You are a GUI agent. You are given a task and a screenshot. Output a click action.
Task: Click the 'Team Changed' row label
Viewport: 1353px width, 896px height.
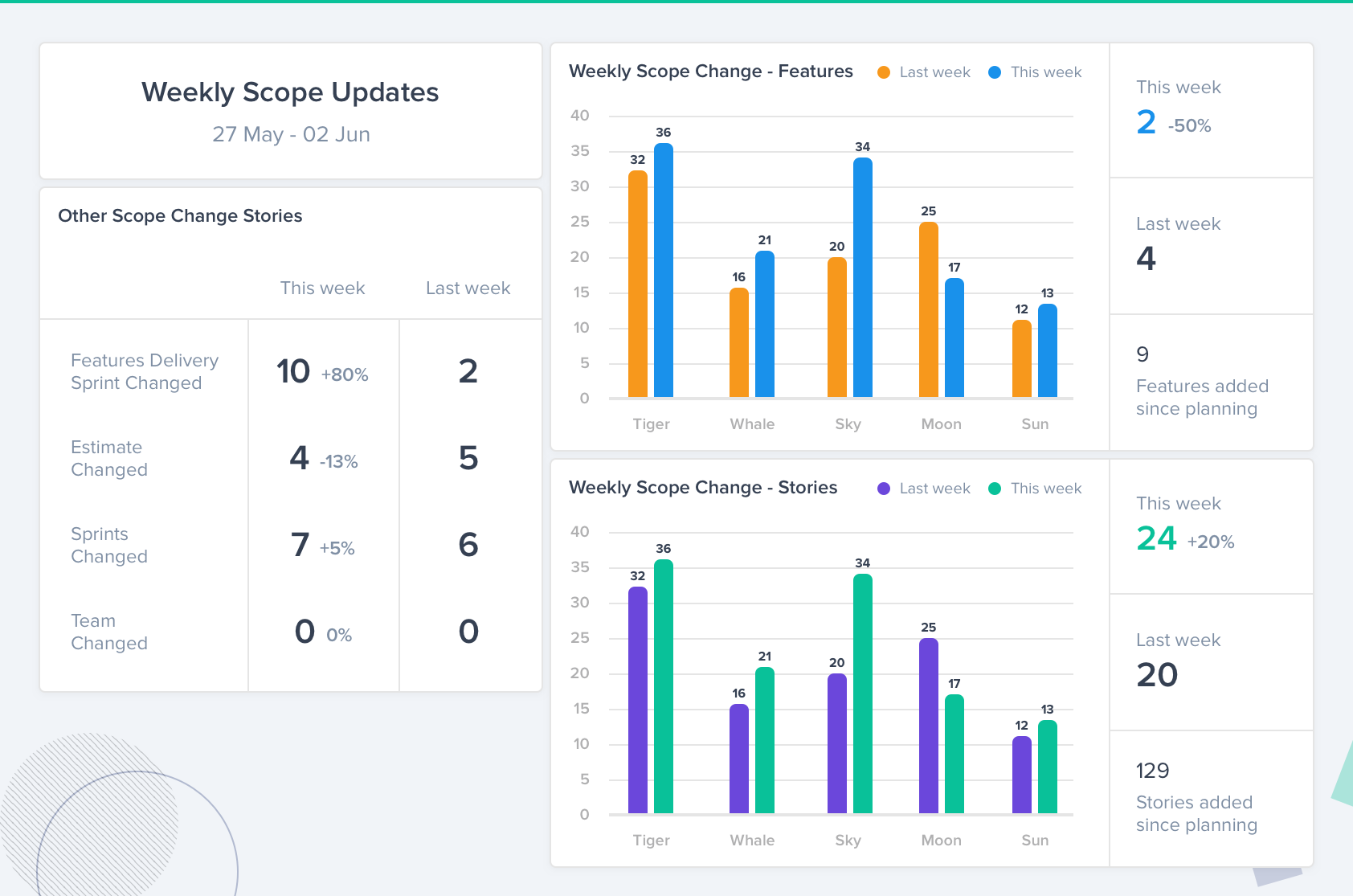coord(109,632)
